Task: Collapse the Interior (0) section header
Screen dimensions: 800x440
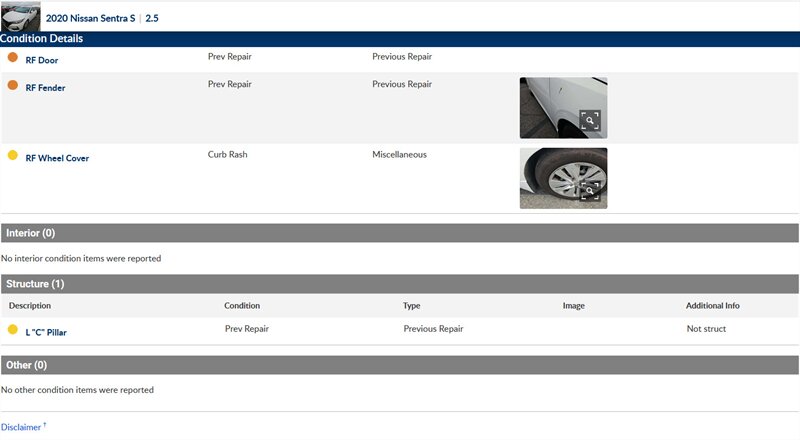Action: tap(400, 233)
